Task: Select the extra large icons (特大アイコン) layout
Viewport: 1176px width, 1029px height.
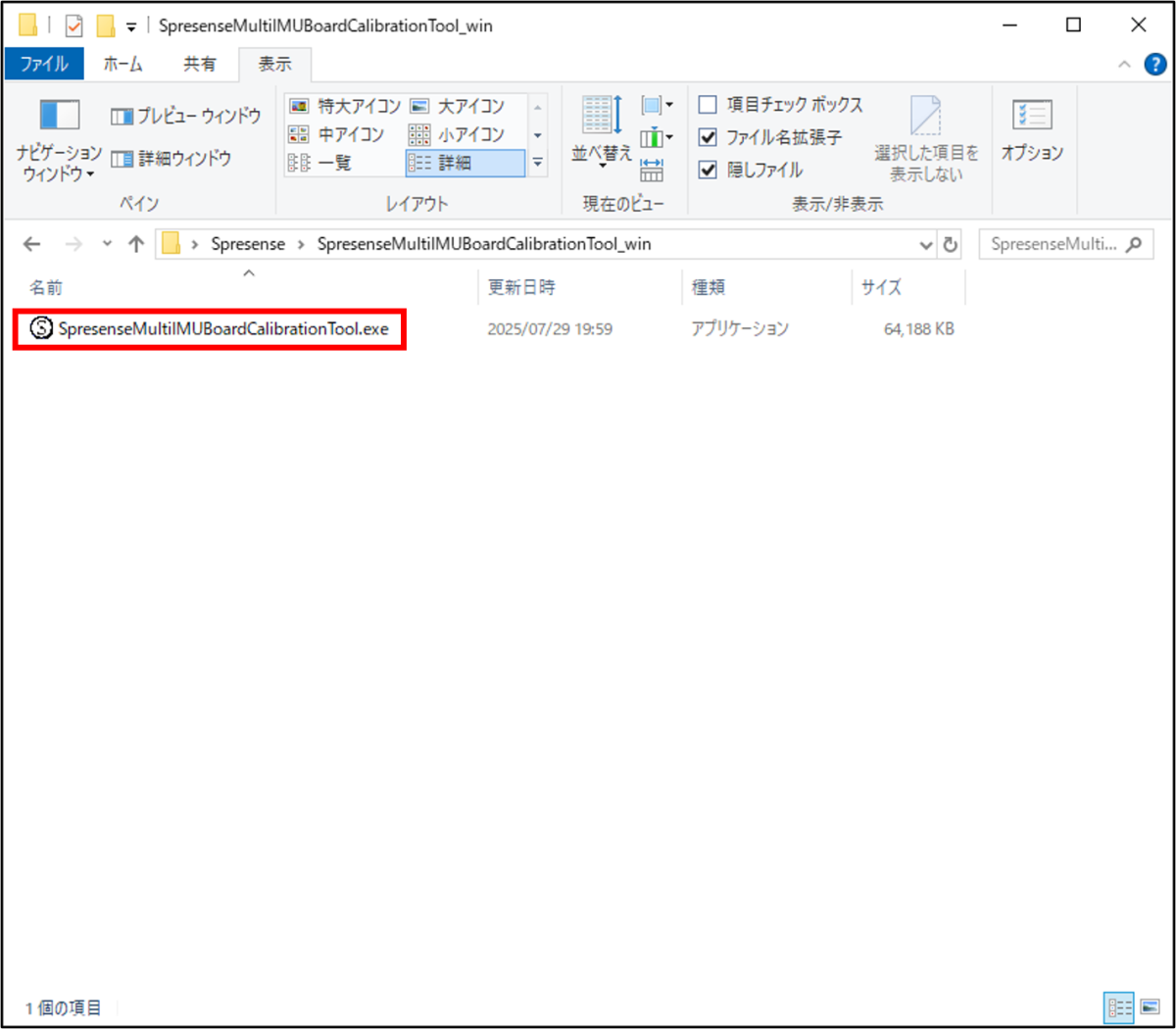Action: pyautogui.click(x=346, y=106)
